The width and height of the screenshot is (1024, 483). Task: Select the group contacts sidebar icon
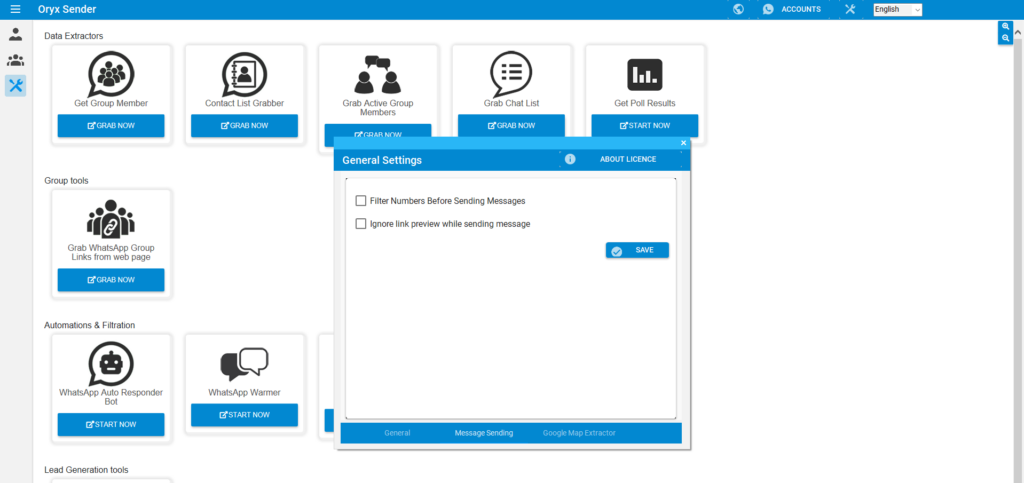[16, 61]
